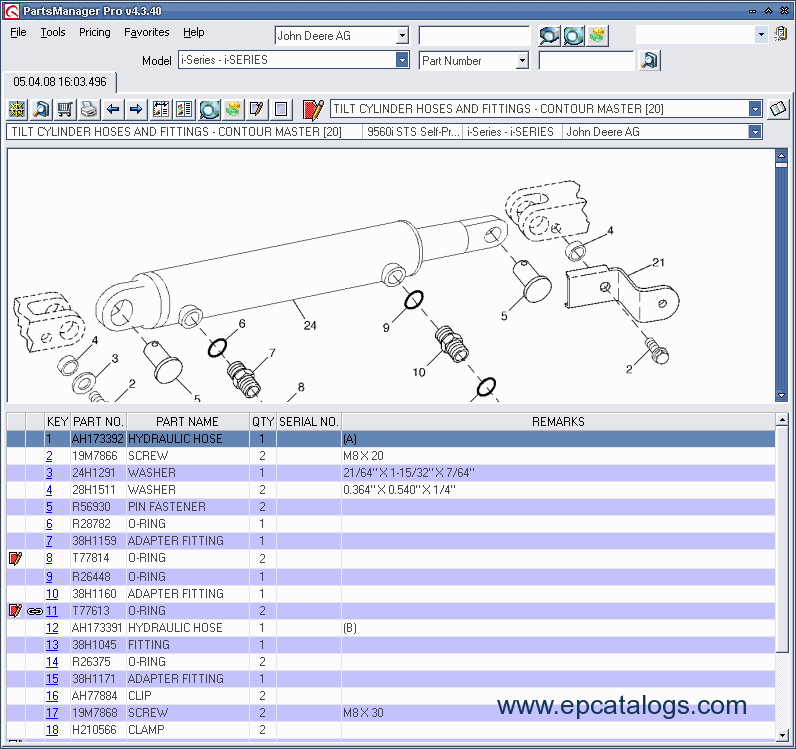Open the Help menu
Viewport: 796px width, 749px height.
pos(193,32)
